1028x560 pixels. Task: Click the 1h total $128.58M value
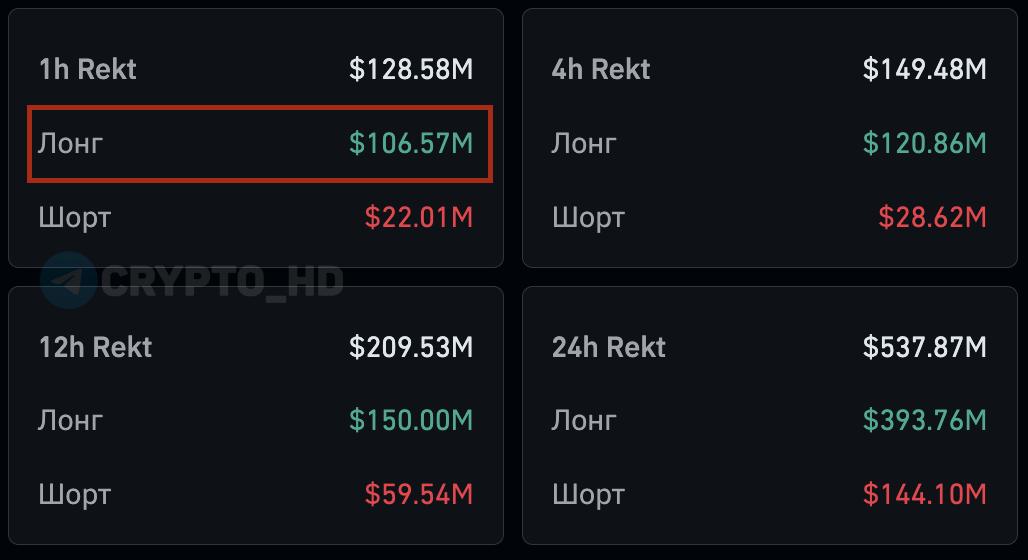[x=411, y=69]
